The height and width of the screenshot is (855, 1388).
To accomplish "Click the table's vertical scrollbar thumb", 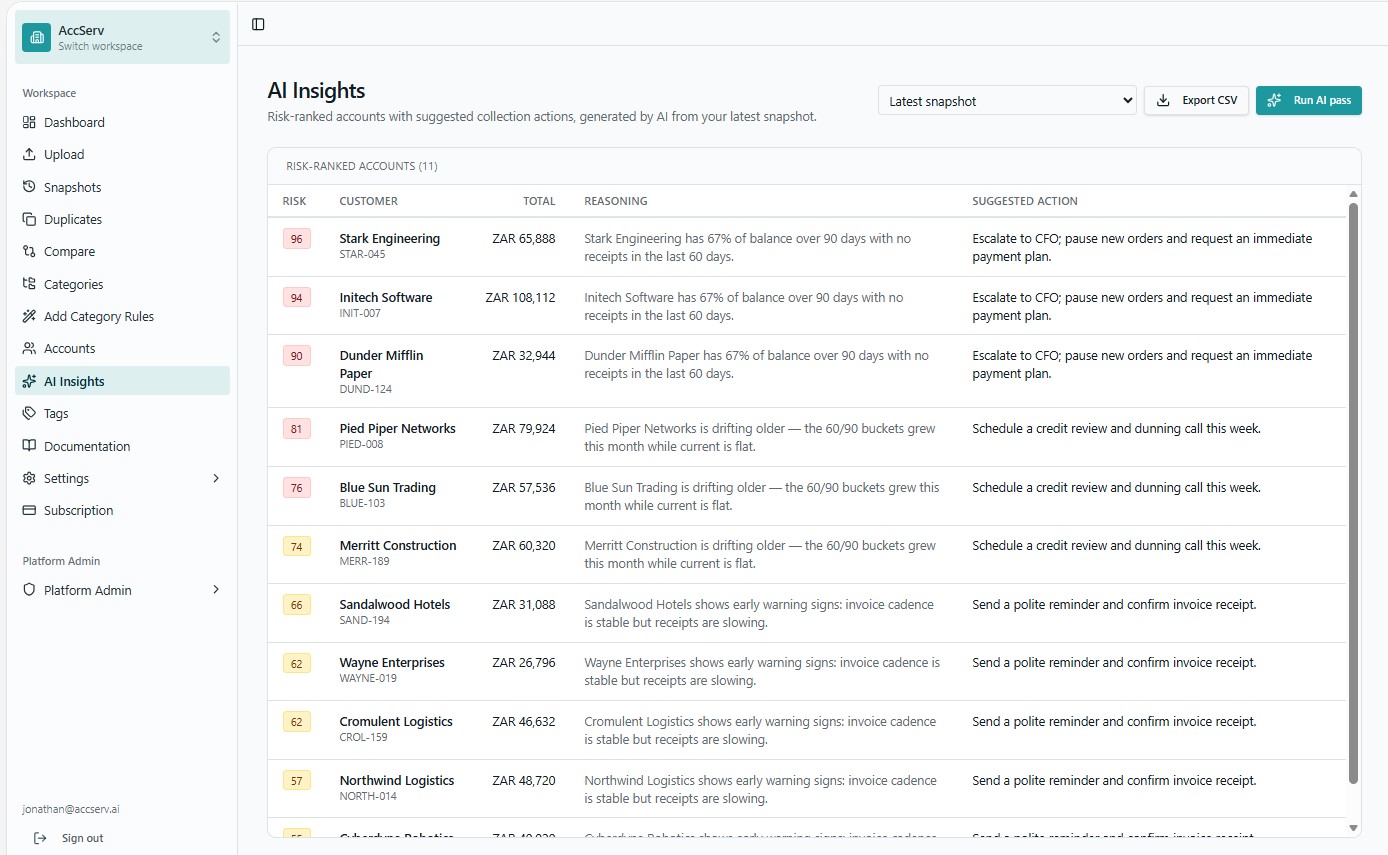I will [1354, 493].
